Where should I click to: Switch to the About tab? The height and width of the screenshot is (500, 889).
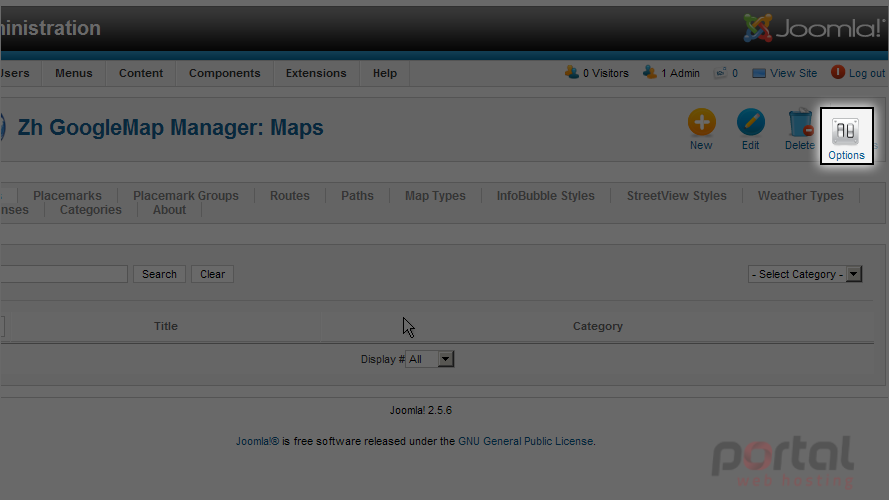[169, 210]
